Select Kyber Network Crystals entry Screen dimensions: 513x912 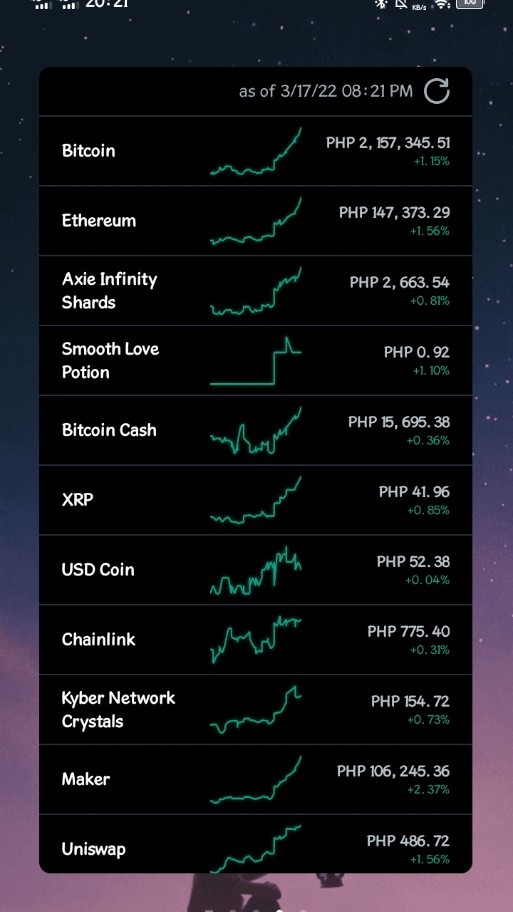coord(256,709)
